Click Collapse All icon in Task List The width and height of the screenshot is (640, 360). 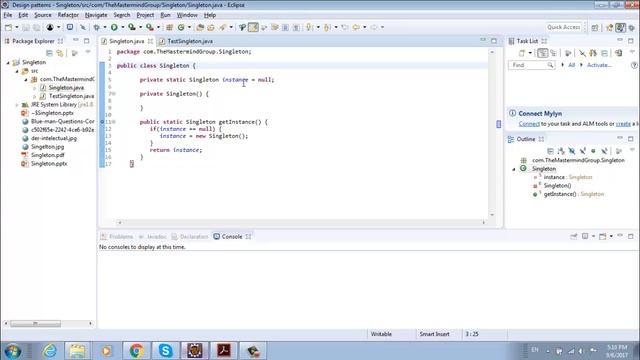tap(604, 53)
